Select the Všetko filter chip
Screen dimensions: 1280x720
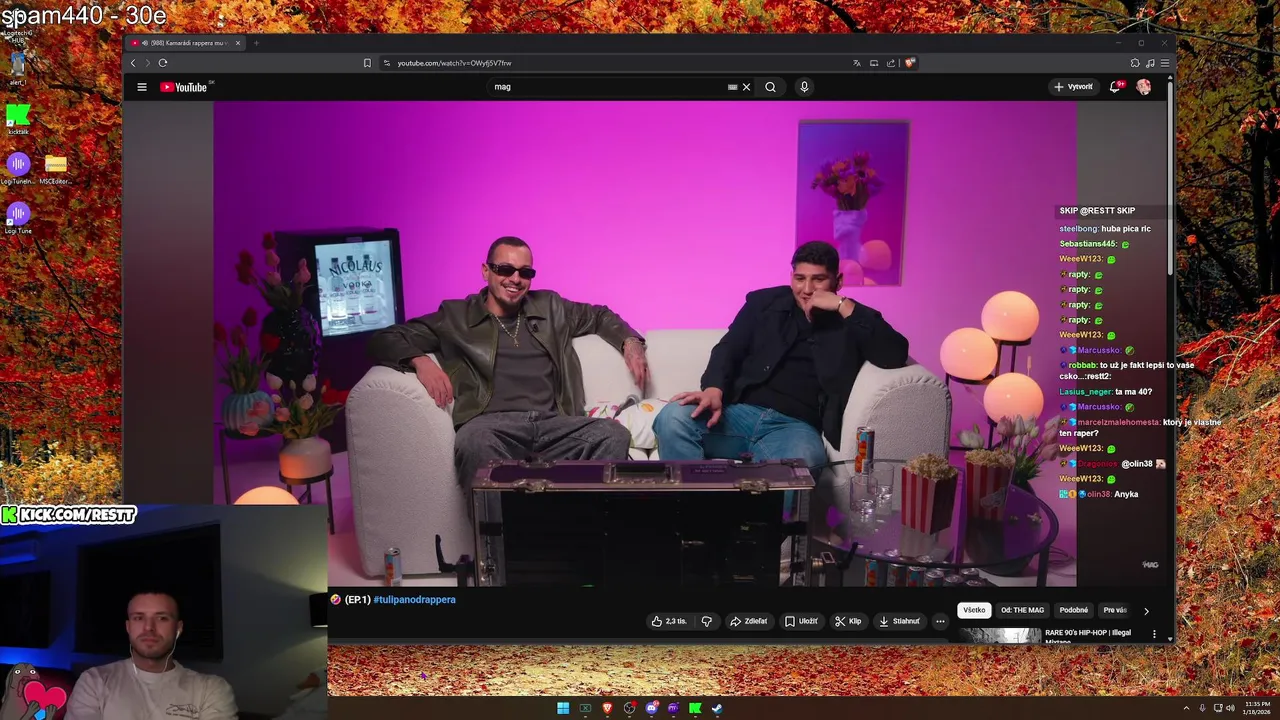pos(974,610)
